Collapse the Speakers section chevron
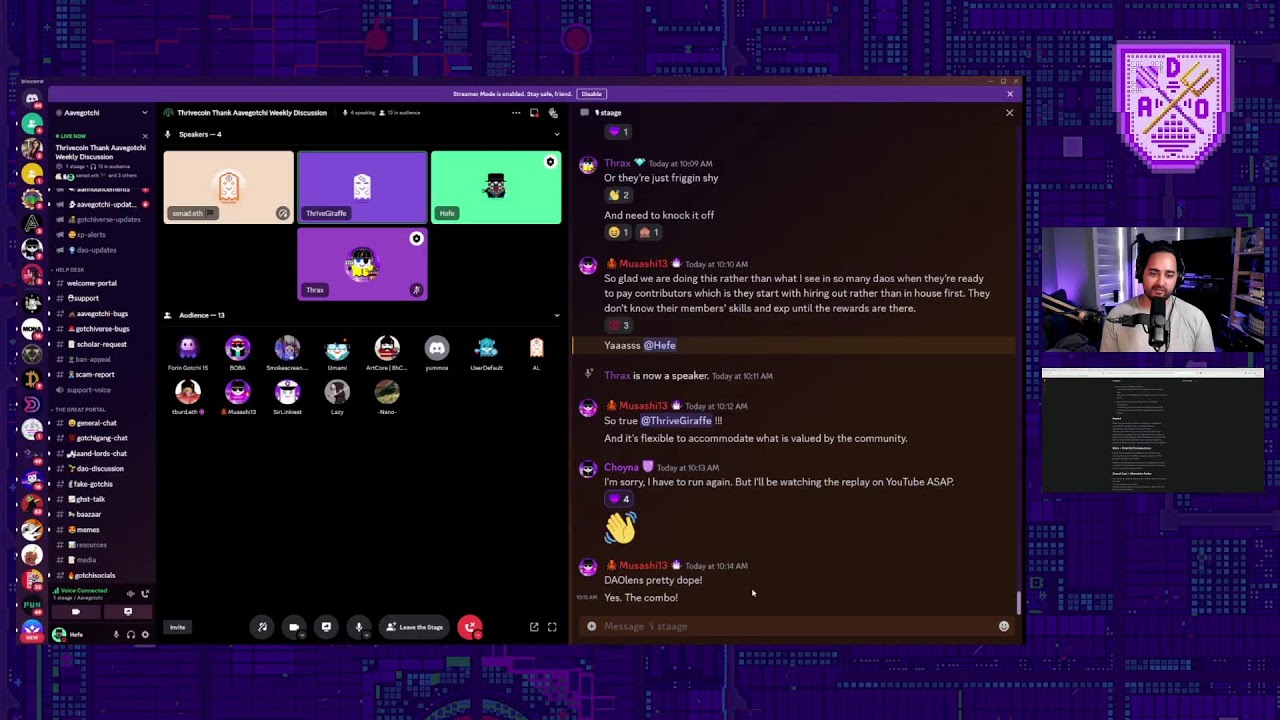The image size is (1280, 720). click(557, 134)
